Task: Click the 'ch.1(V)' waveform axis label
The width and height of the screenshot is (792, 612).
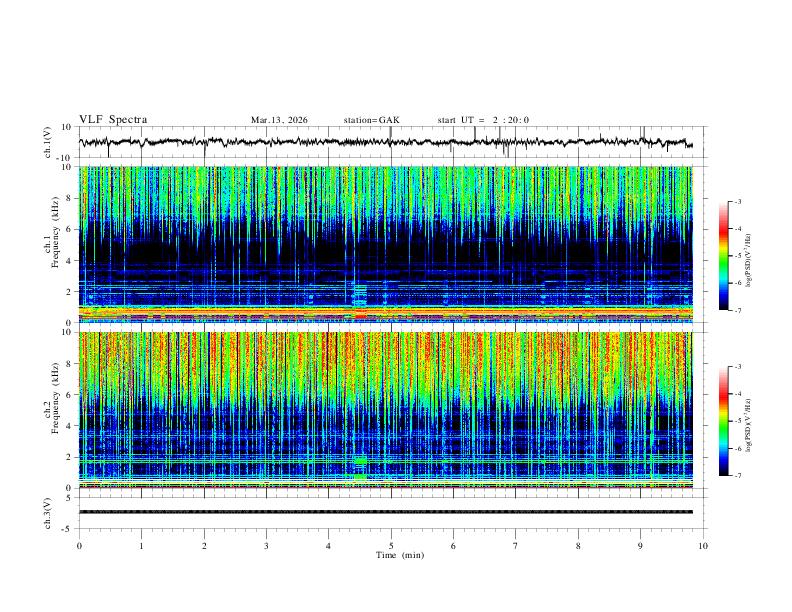Action: click(x=48, y=142)
